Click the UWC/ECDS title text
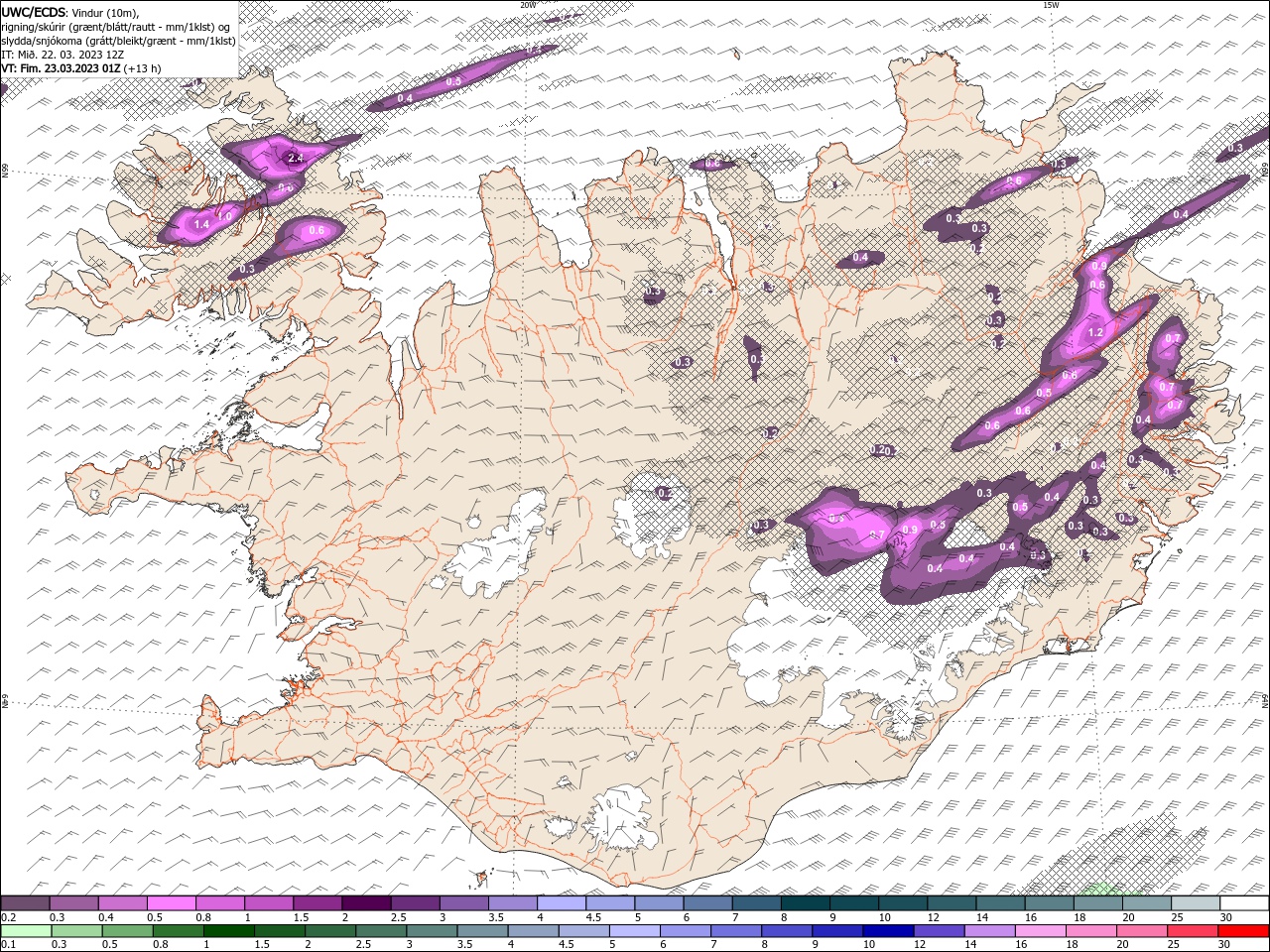Screen dimensions: 1270x952 click(x=33, y=12)
